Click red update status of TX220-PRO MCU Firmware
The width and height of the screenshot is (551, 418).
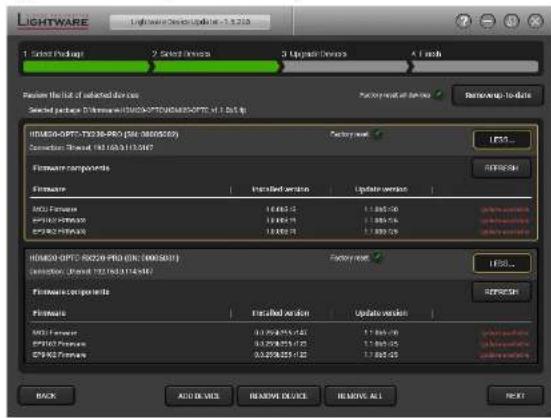(505, 210)
